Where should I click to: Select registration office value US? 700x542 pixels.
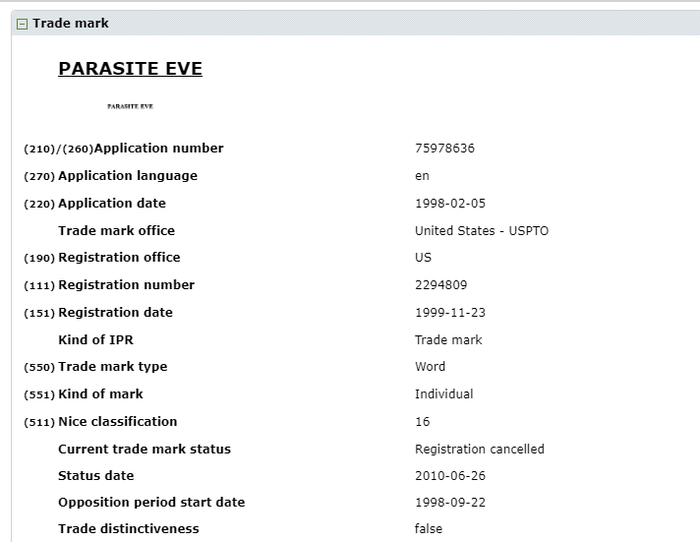click(x=423, y=258)
